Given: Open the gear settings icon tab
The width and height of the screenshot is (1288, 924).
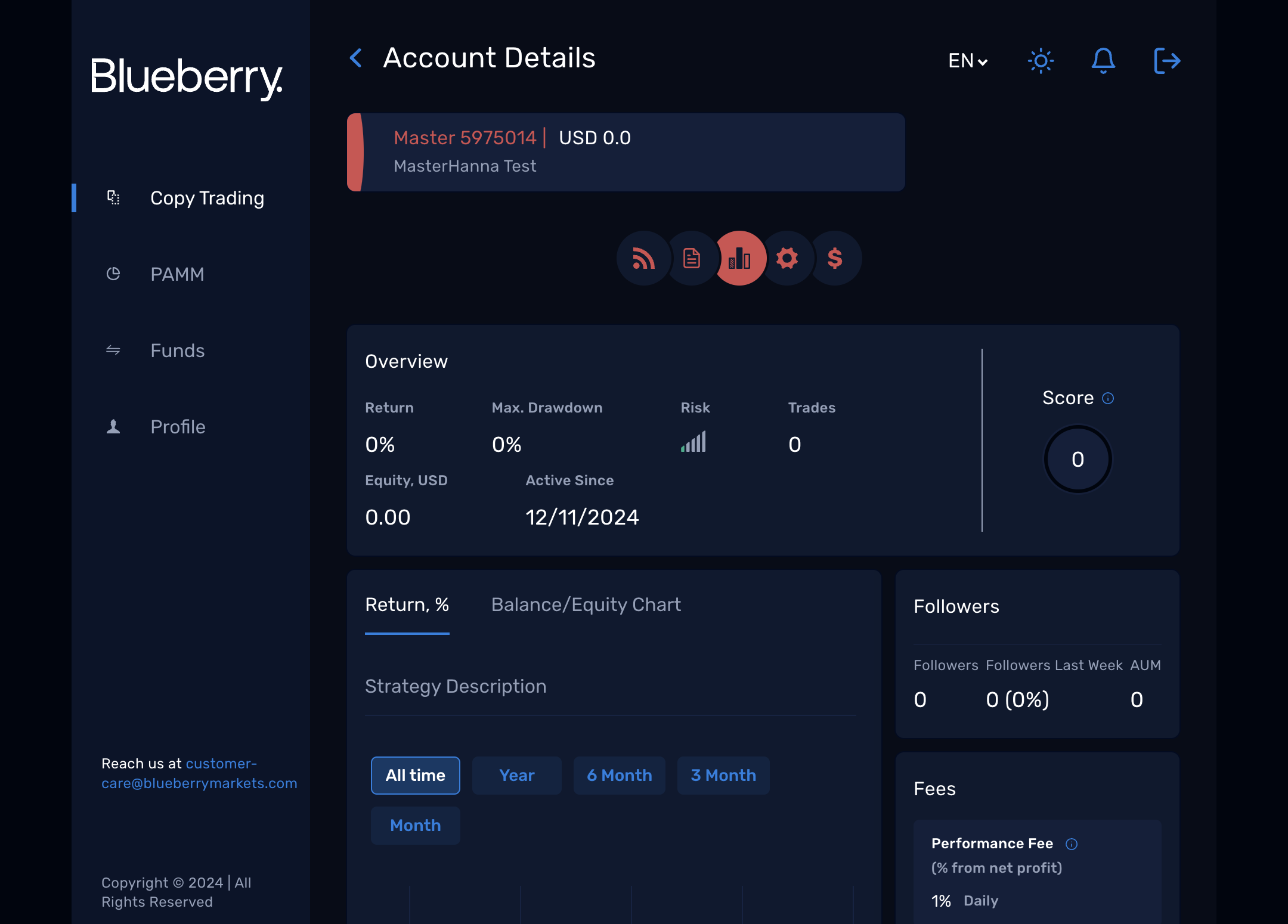Looking at the screenshot, I should (x=787, y=258).
